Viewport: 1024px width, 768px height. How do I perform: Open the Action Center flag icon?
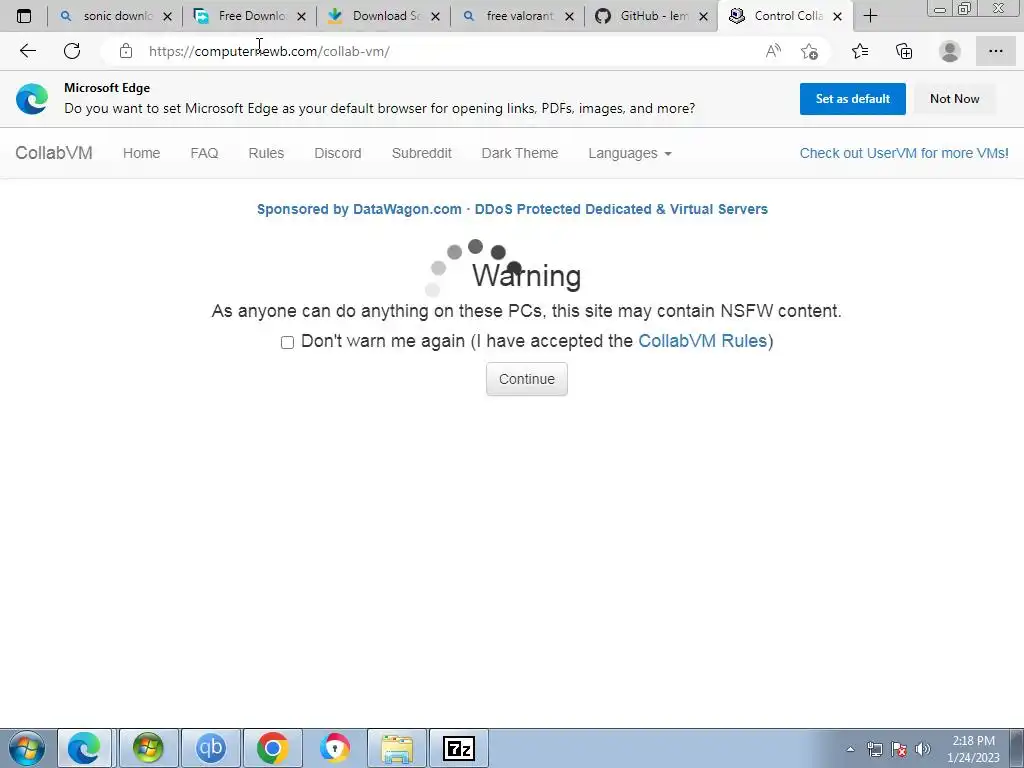point(899,749)
